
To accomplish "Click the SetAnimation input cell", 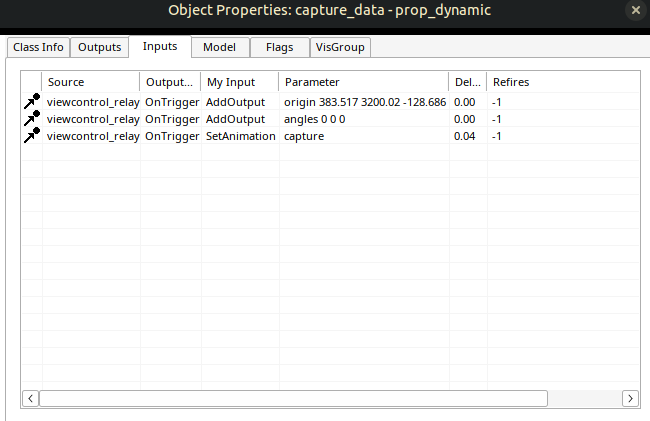I will tap(240, 136).
